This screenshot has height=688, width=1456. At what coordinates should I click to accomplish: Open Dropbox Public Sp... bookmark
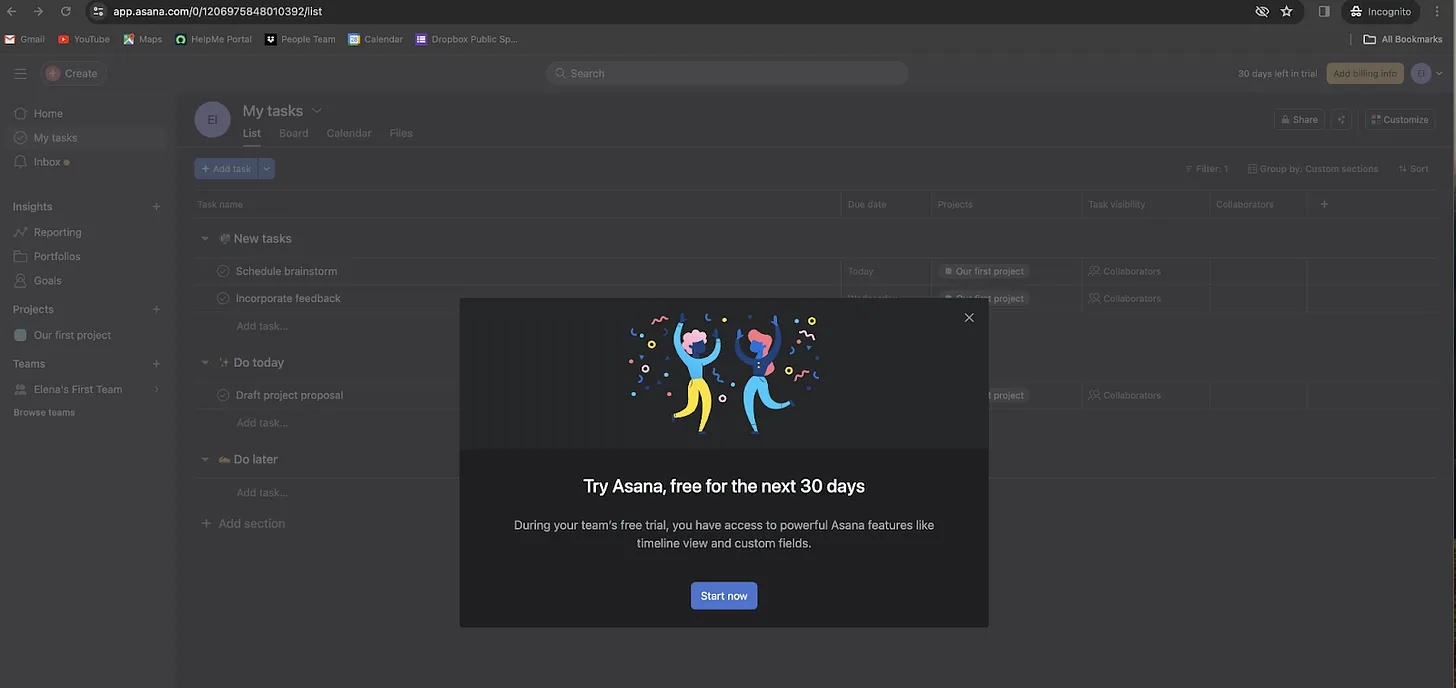point(468,40)
